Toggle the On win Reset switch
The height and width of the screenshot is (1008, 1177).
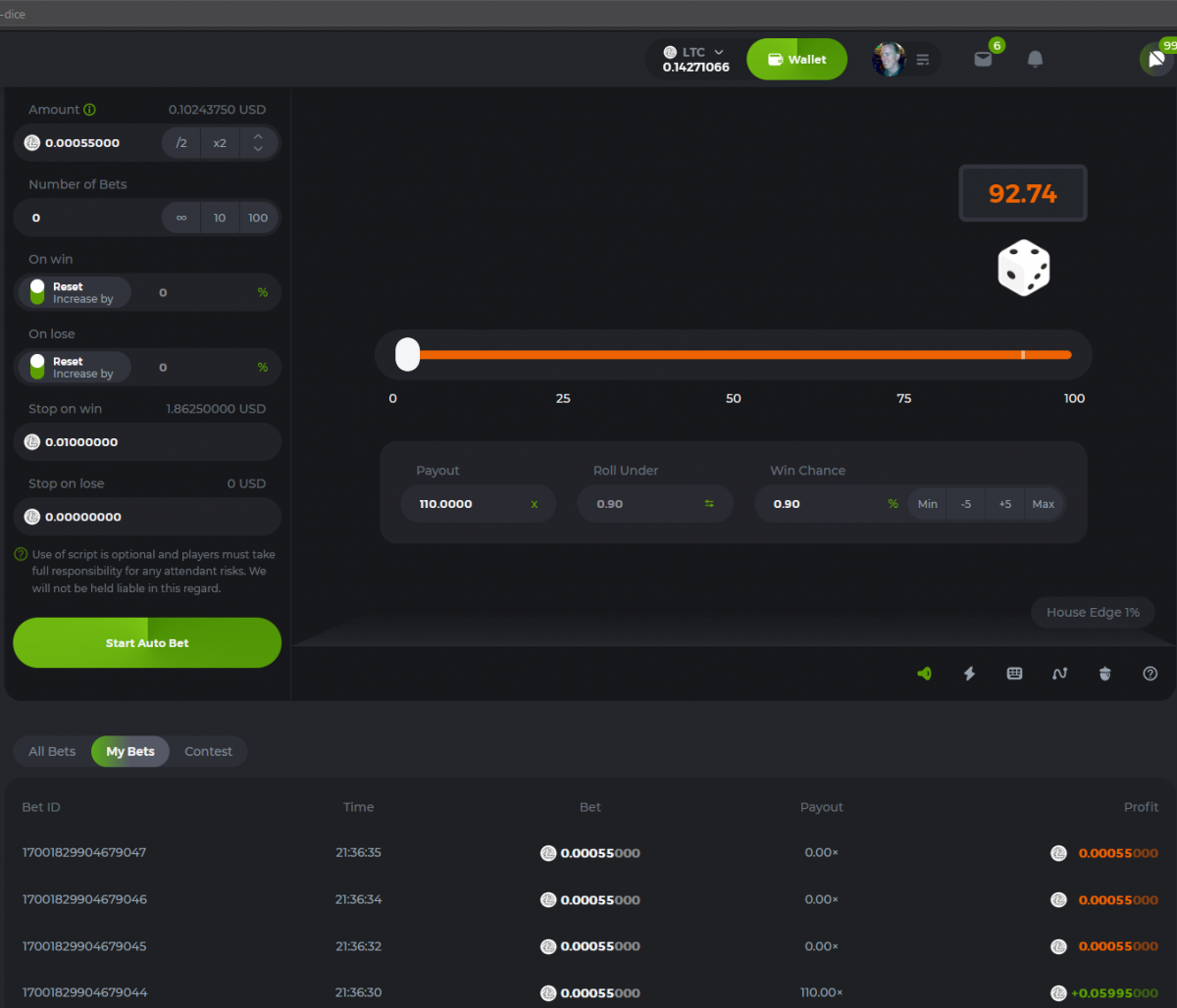click(x=38, y=292)
